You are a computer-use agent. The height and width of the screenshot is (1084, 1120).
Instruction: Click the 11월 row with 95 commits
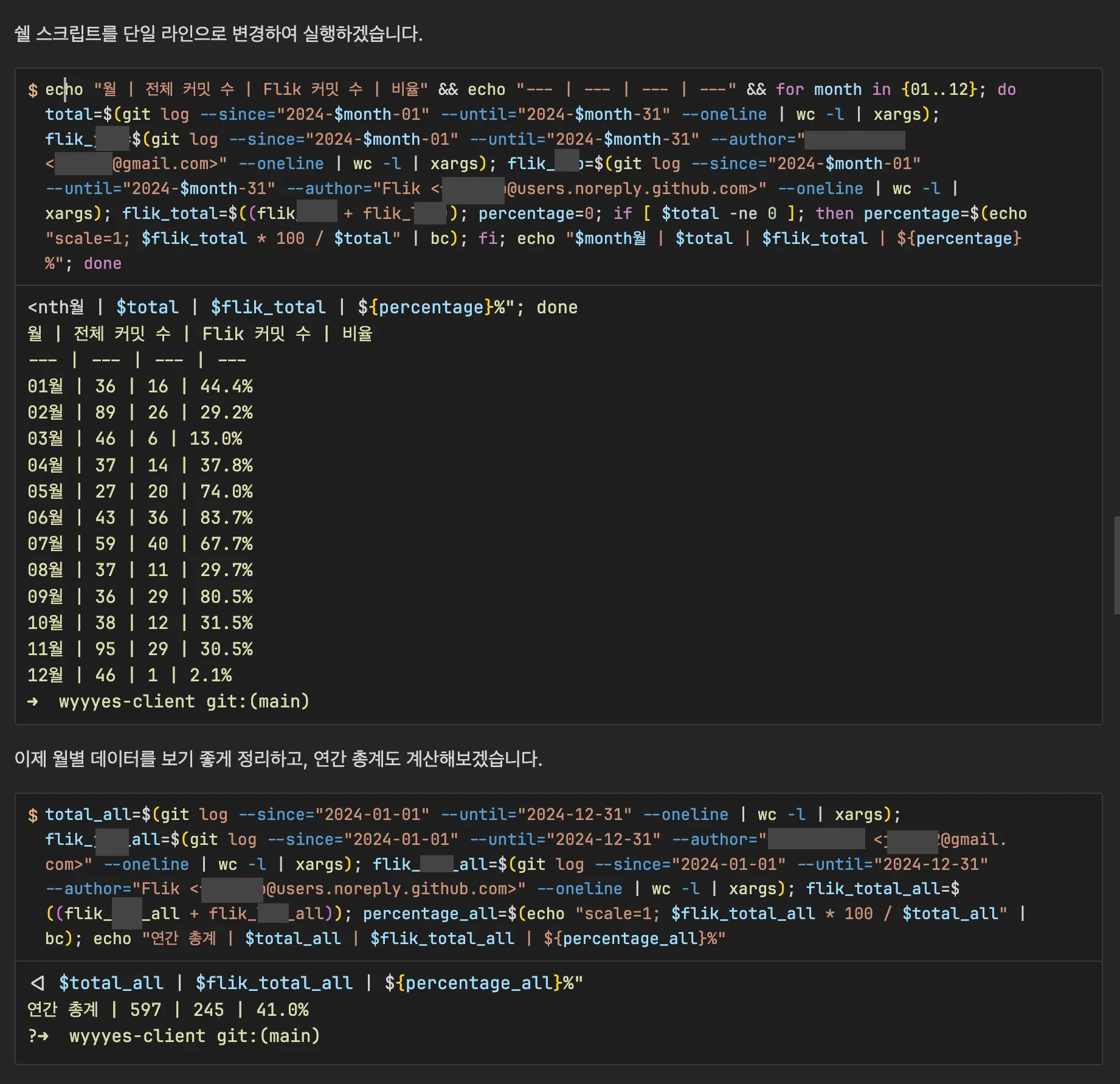point(140,649)
